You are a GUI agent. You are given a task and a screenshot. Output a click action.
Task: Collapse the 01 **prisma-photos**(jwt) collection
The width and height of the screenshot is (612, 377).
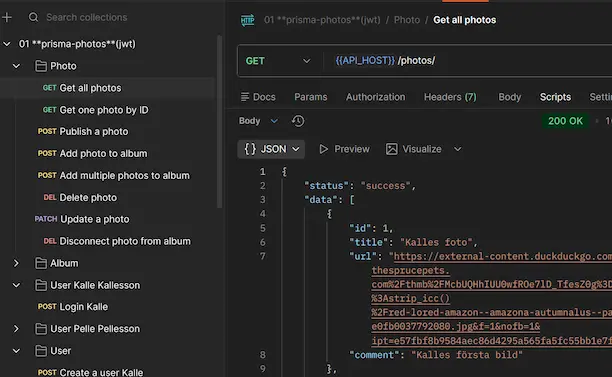7,44
